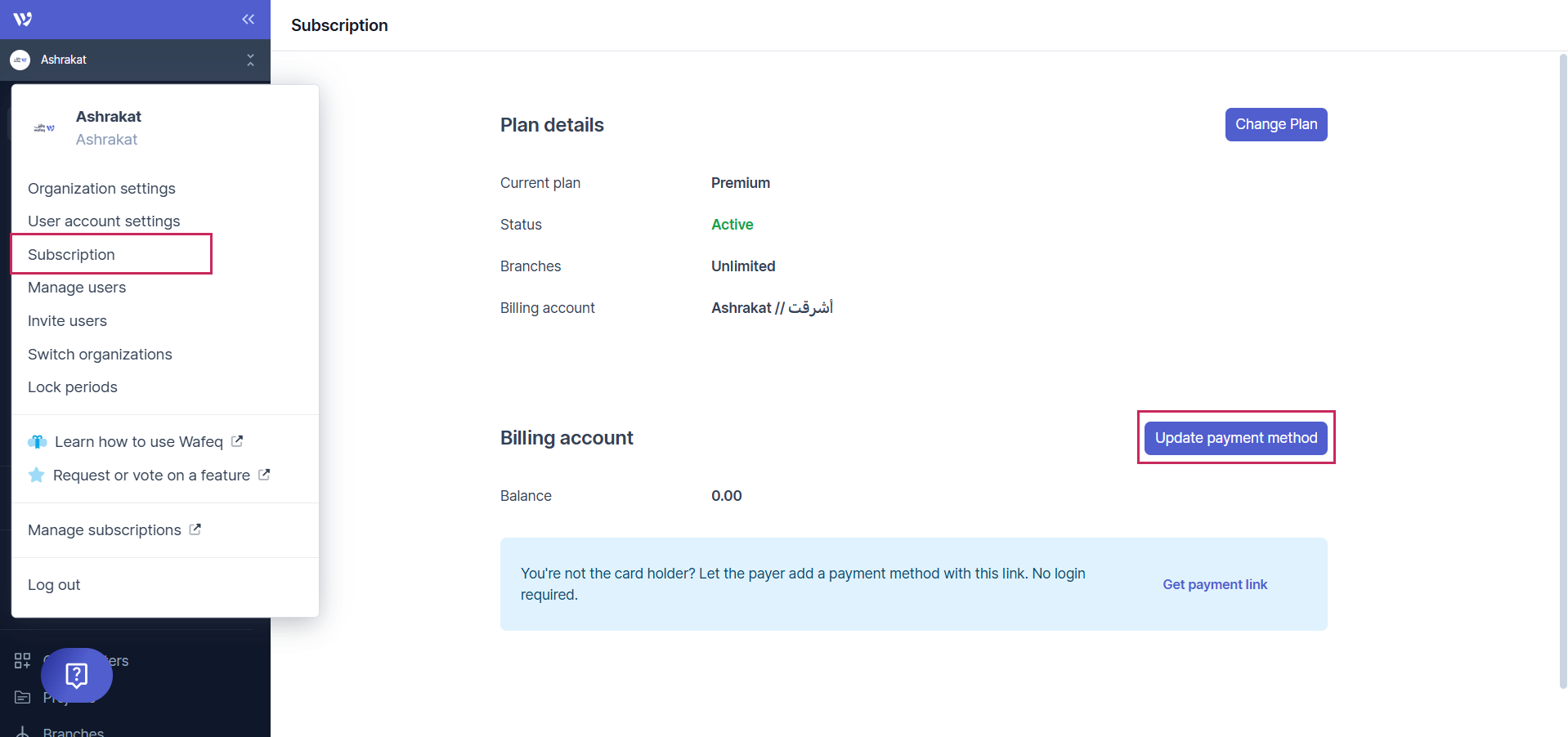Select Switch organizations
The height and width of the screenshot is (737, 1568).
point(100,354)
